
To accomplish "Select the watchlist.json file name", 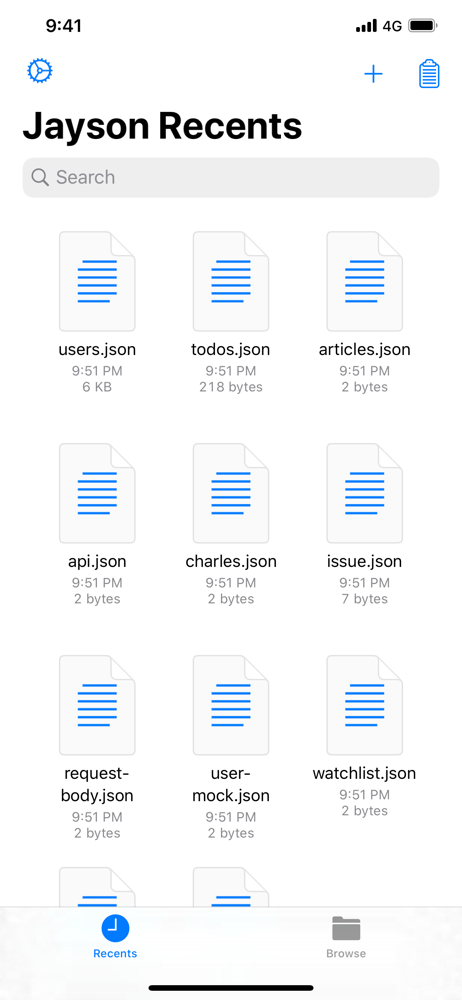I will 364,774.
